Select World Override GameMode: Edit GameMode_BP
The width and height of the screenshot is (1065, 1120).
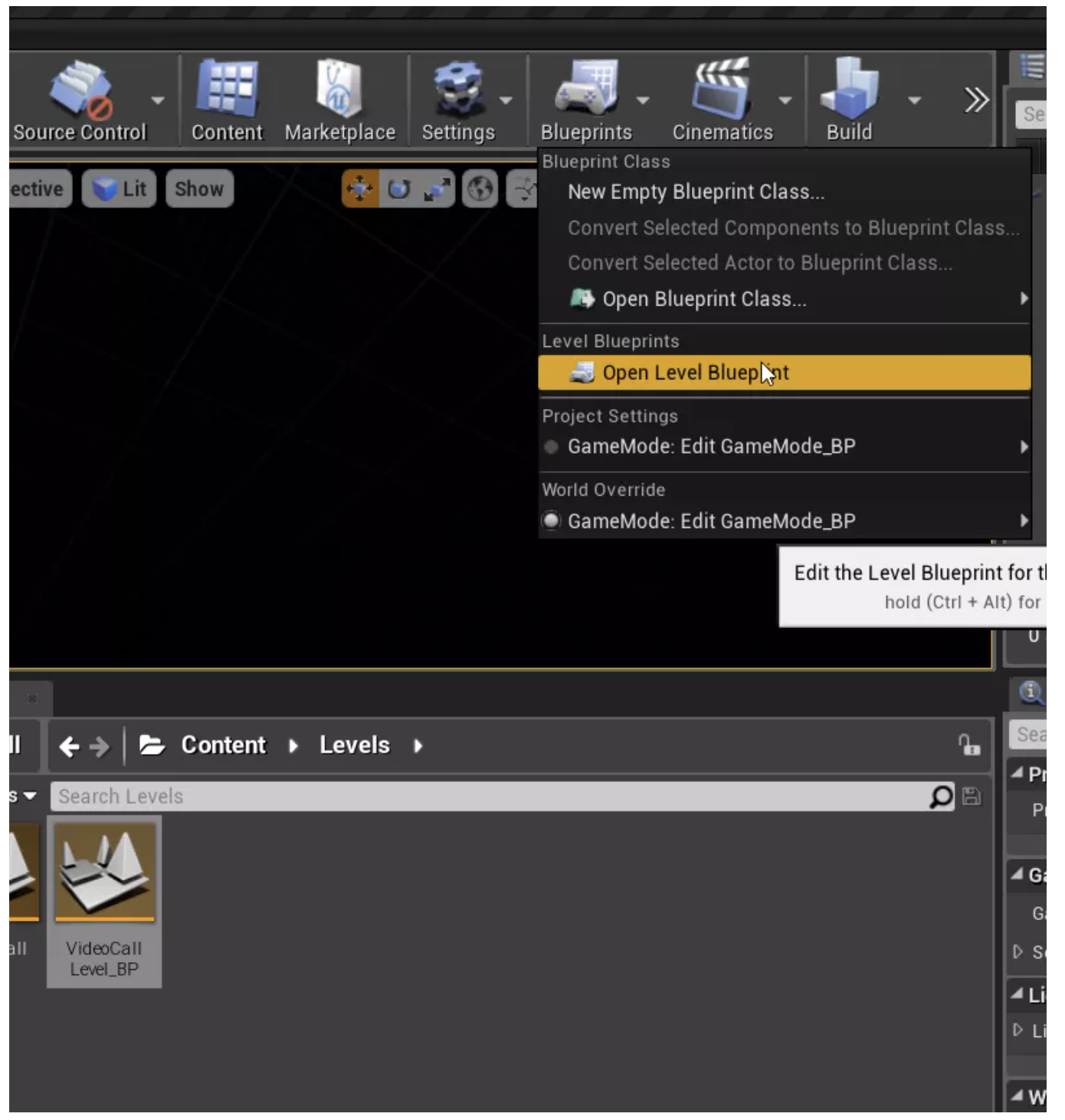pyautogui.click(x=785, y=521)
